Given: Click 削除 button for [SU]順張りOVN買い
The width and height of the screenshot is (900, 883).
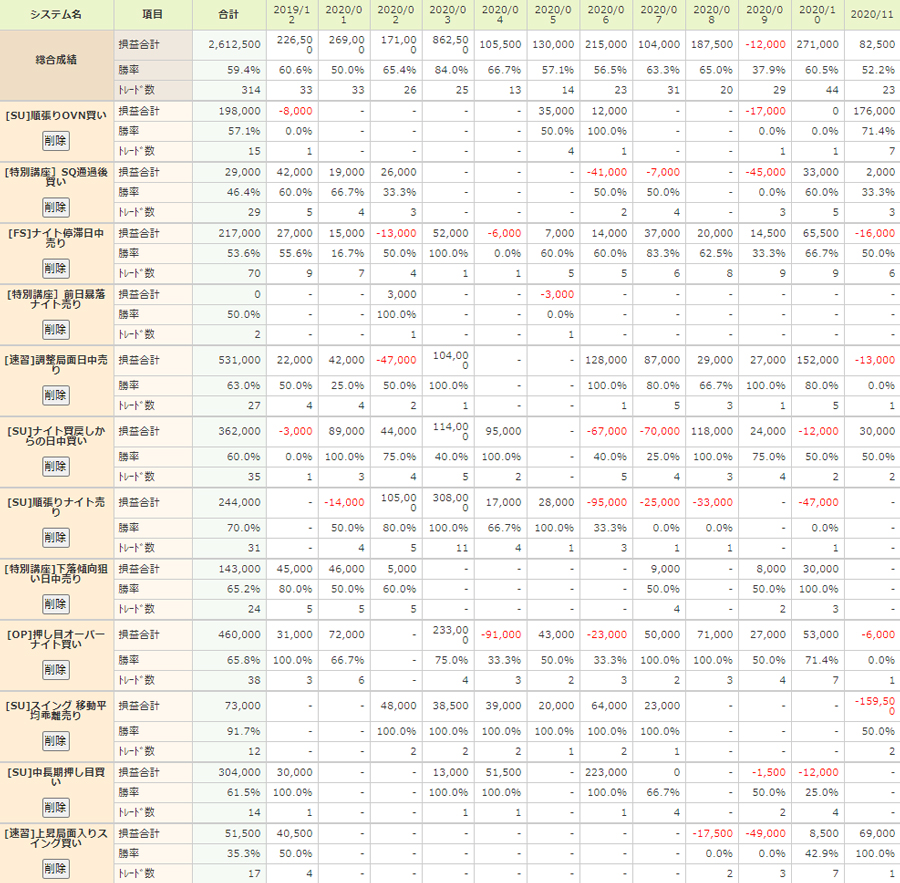Looking at the screenshot, I should pyautogui.click(x=56, y=140).
